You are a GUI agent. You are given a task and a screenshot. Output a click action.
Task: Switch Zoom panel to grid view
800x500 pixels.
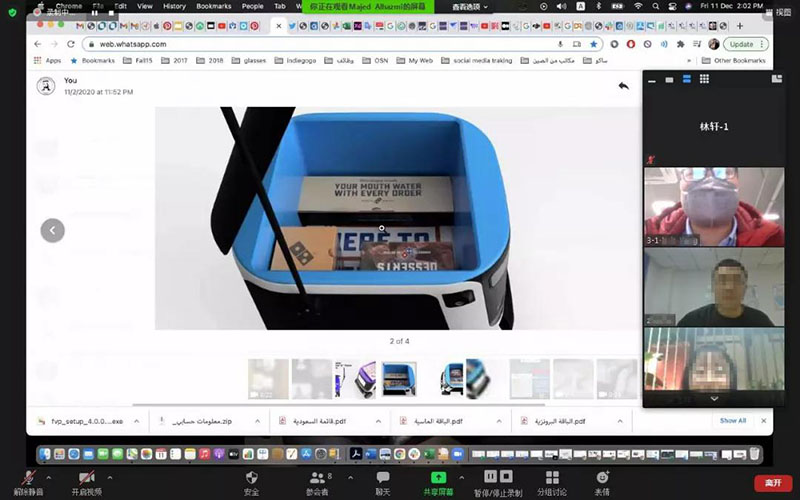(x=704, y=79)
